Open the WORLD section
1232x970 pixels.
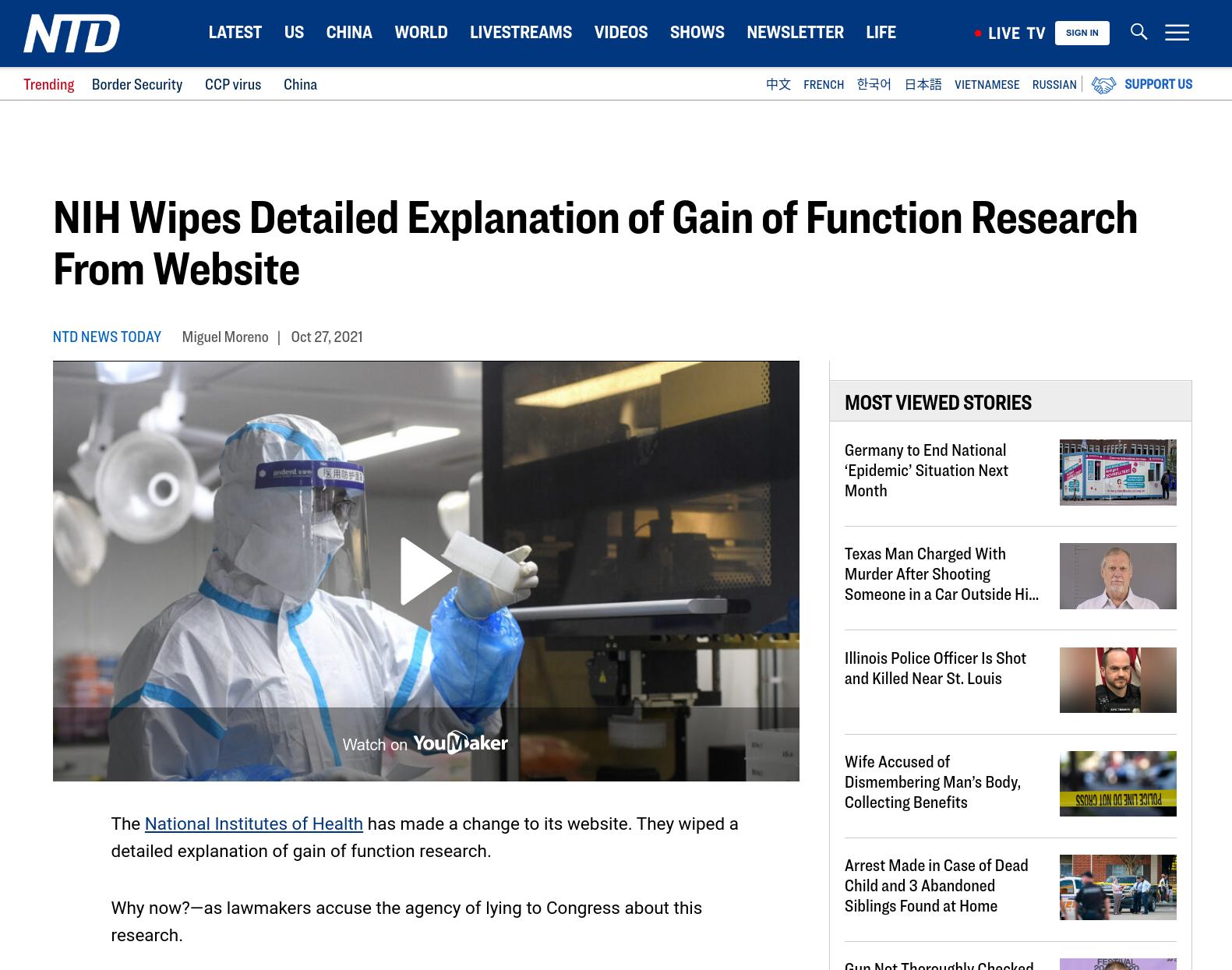click(421, 32)
